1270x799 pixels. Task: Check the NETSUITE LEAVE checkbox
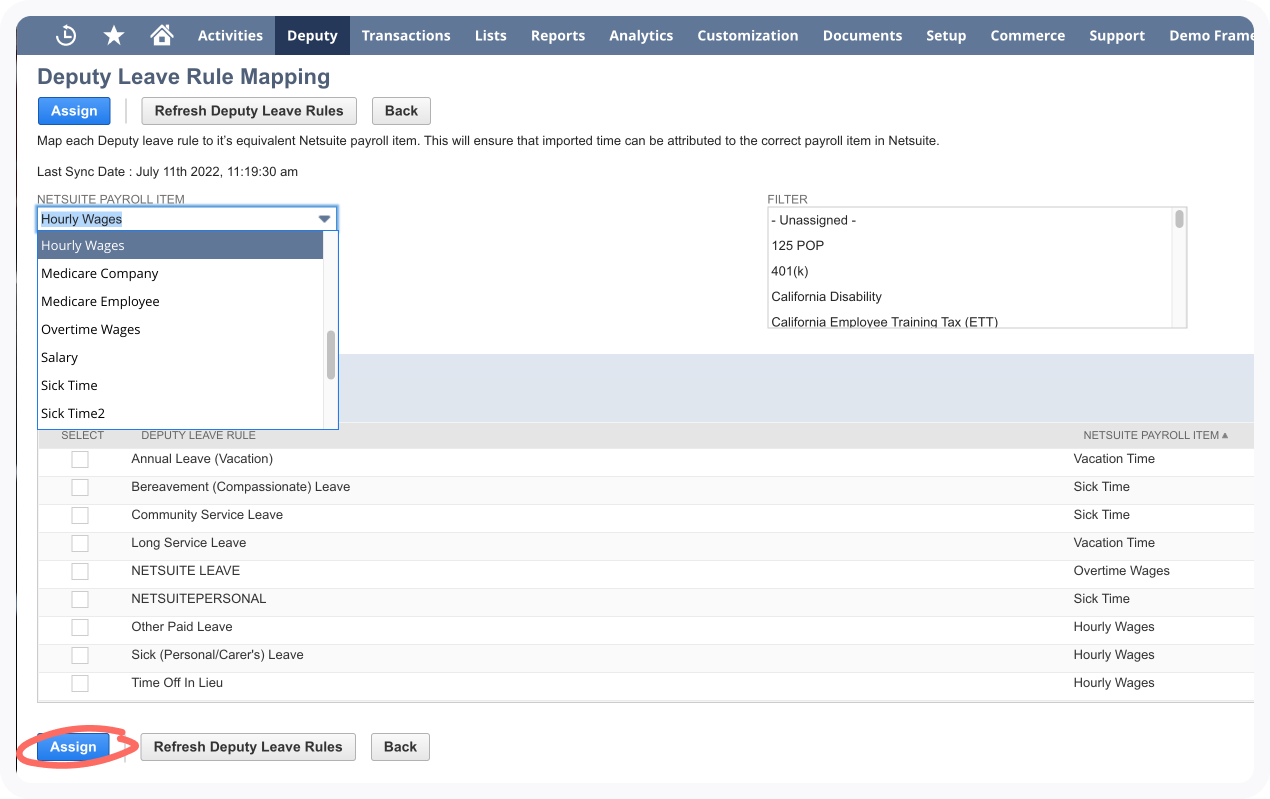[x=80, y=571]
